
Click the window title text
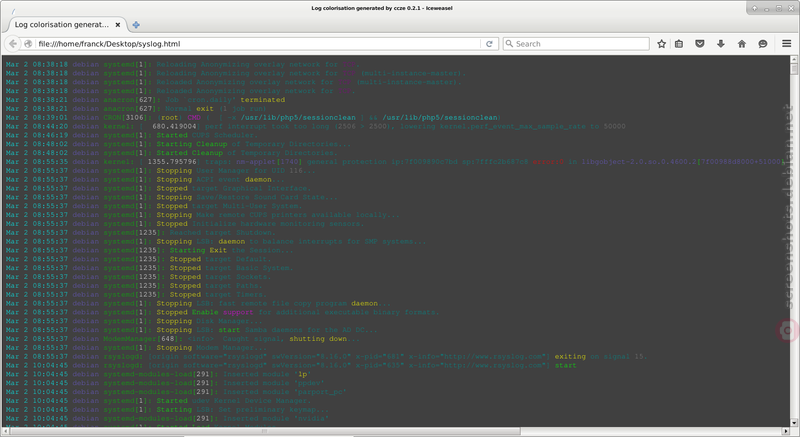(382, 8)
